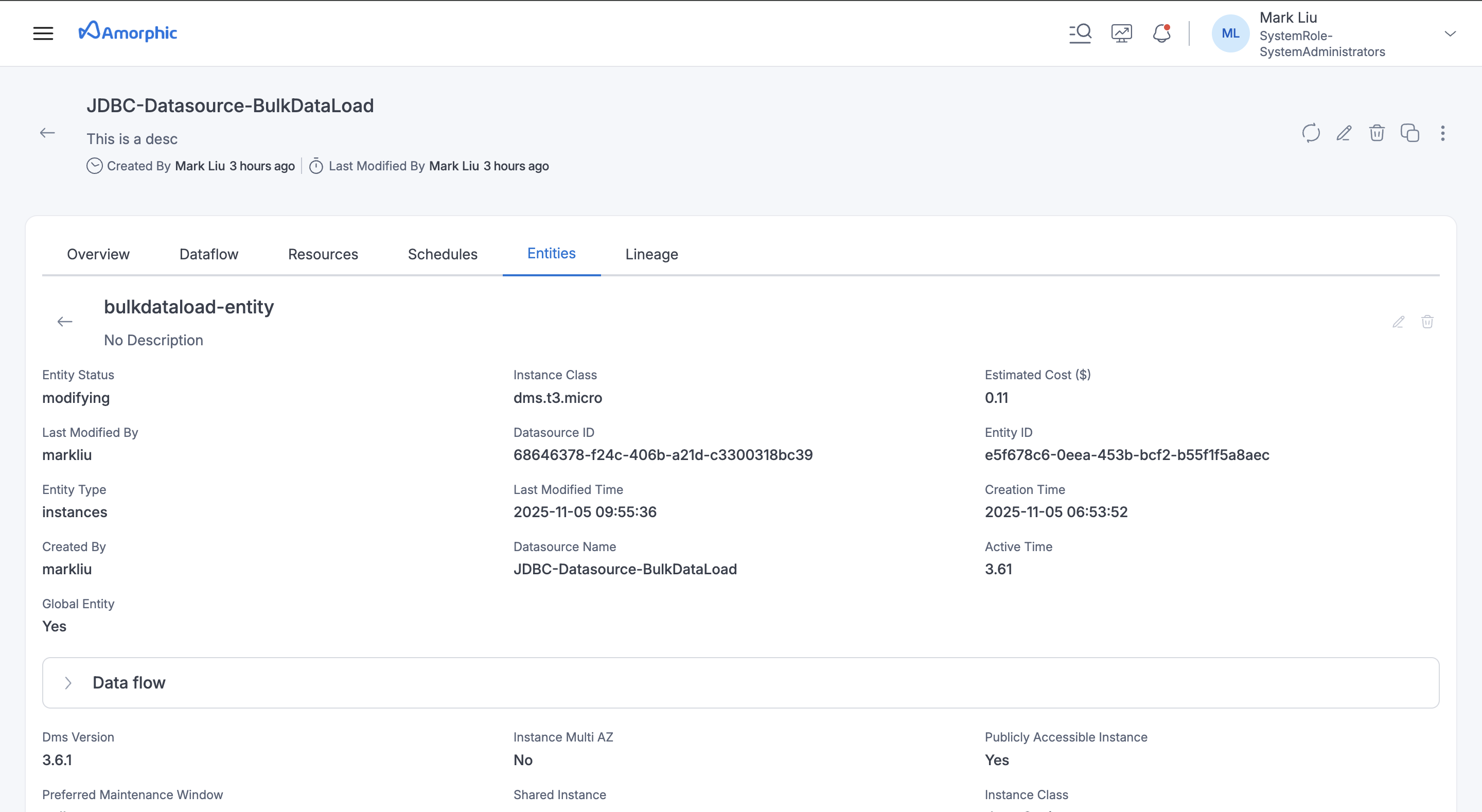
Task: Open the hamburger navigation menu
Action: click(x=44, y=33)
